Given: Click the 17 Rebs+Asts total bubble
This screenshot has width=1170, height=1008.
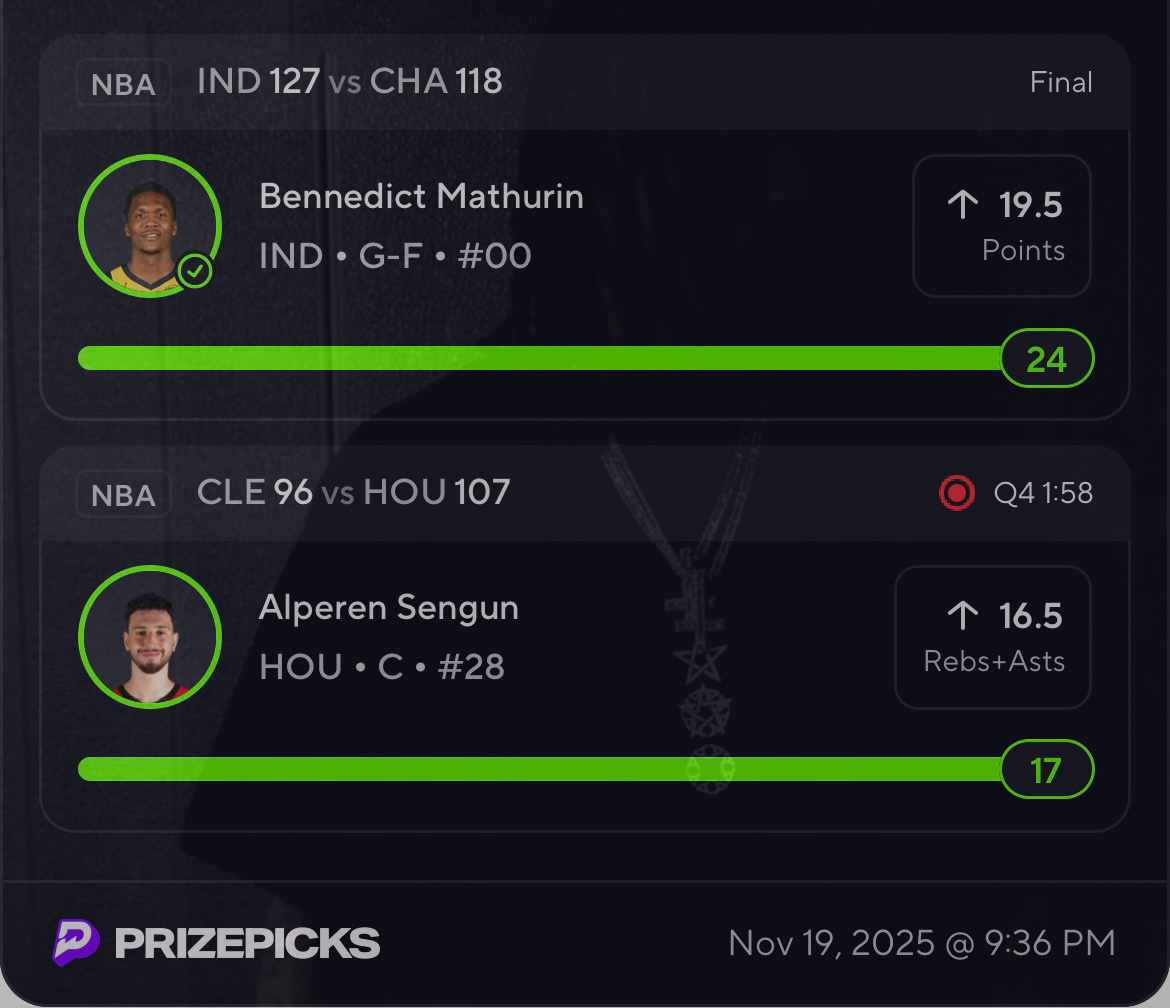Looking at the screenshot, I should pyautogui.click(x=1046, y=769).
